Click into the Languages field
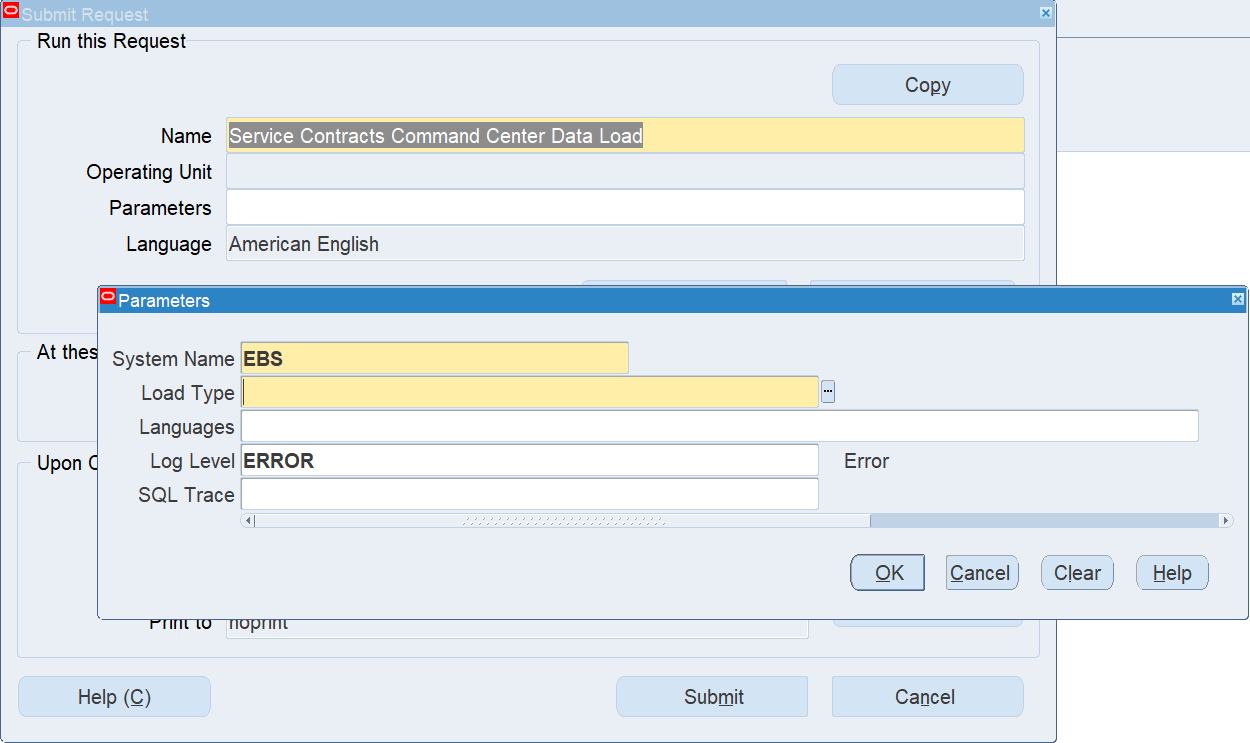 719,426
